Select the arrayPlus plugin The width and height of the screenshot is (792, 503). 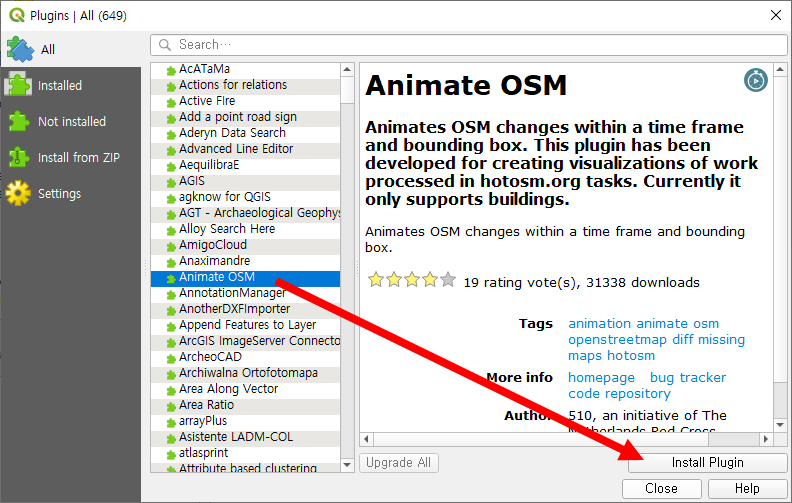pyautogui.click(x=245, y=422)
